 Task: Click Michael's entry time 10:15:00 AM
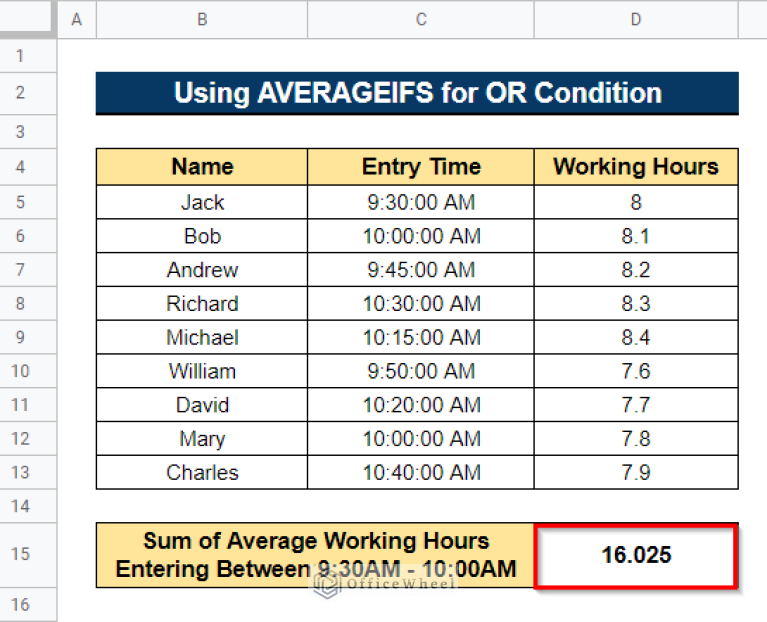coord(421,337)
